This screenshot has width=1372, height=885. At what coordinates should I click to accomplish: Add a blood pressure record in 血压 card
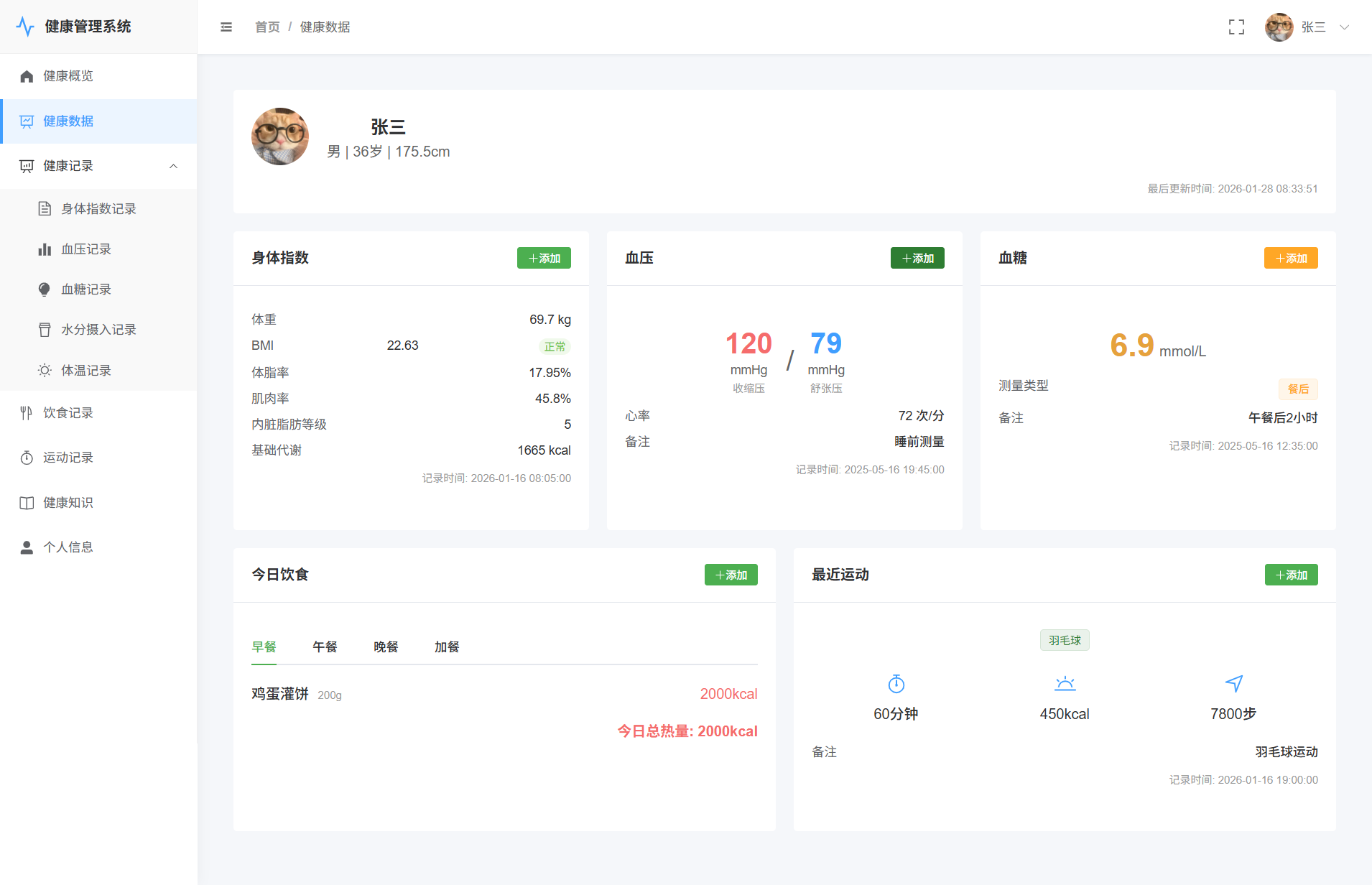pos(917,259)
